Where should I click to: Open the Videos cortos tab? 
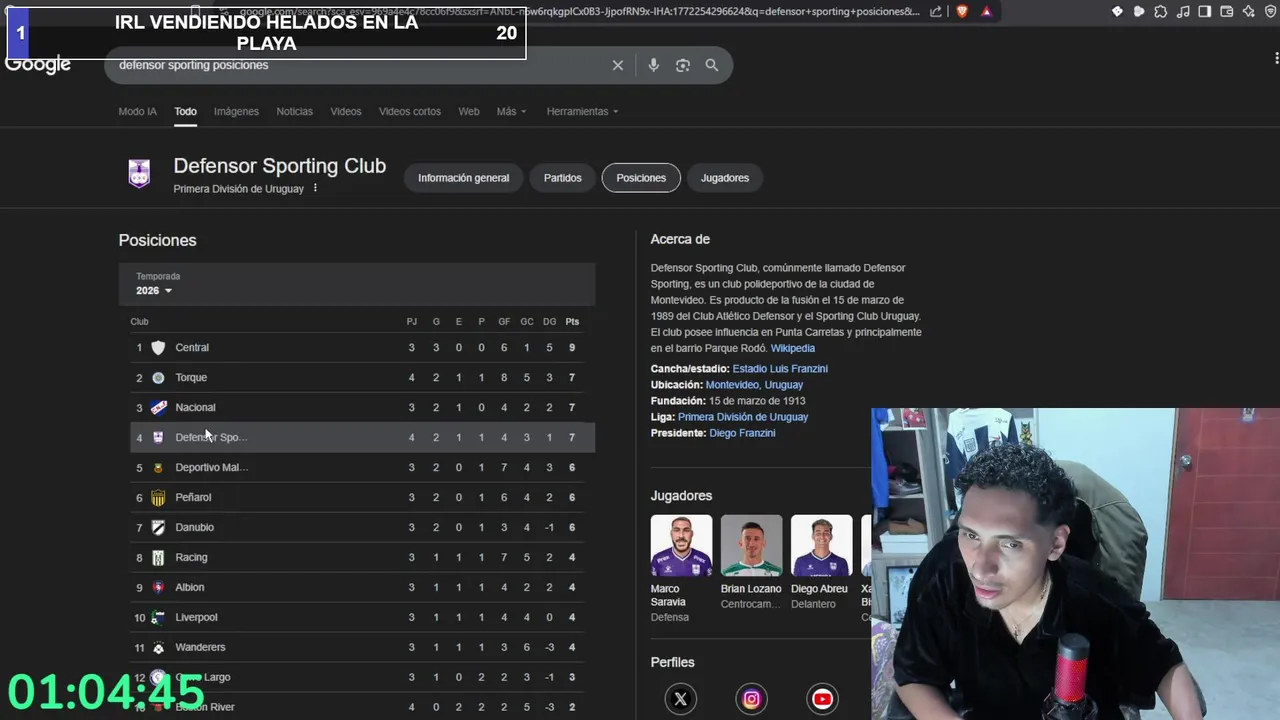point(410,111)
